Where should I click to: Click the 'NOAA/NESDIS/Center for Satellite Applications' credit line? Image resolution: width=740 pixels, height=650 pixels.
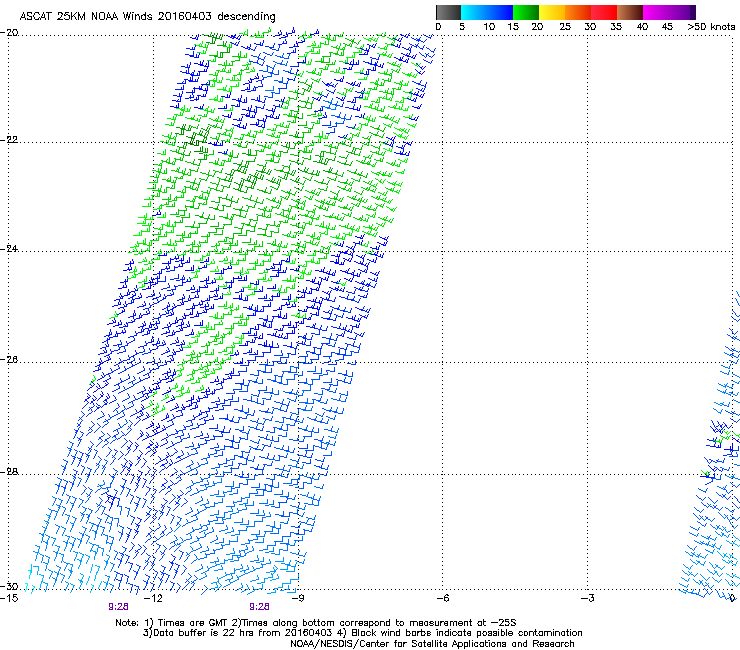click(432, 644)
